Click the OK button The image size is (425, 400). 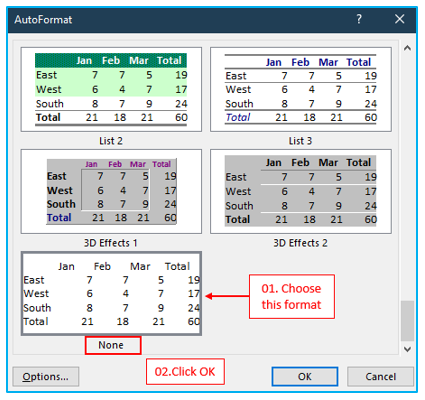coord(305,377)
